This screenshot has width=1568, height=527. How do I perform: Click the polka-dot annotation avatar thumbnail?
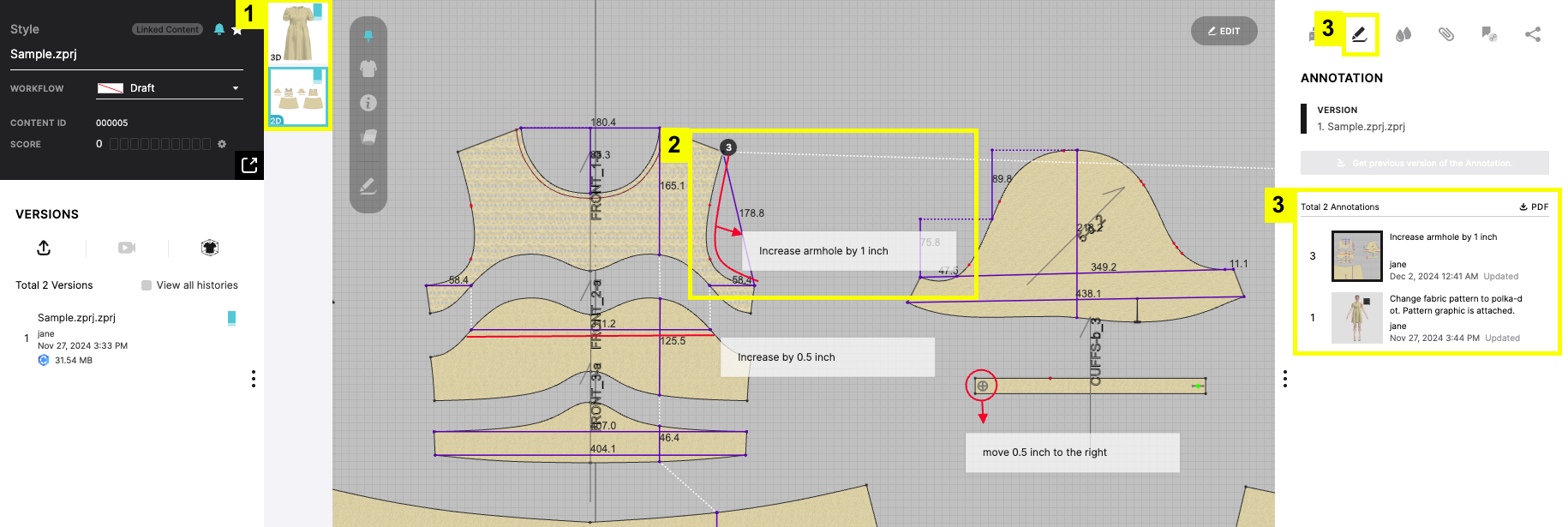point(1356,318)
